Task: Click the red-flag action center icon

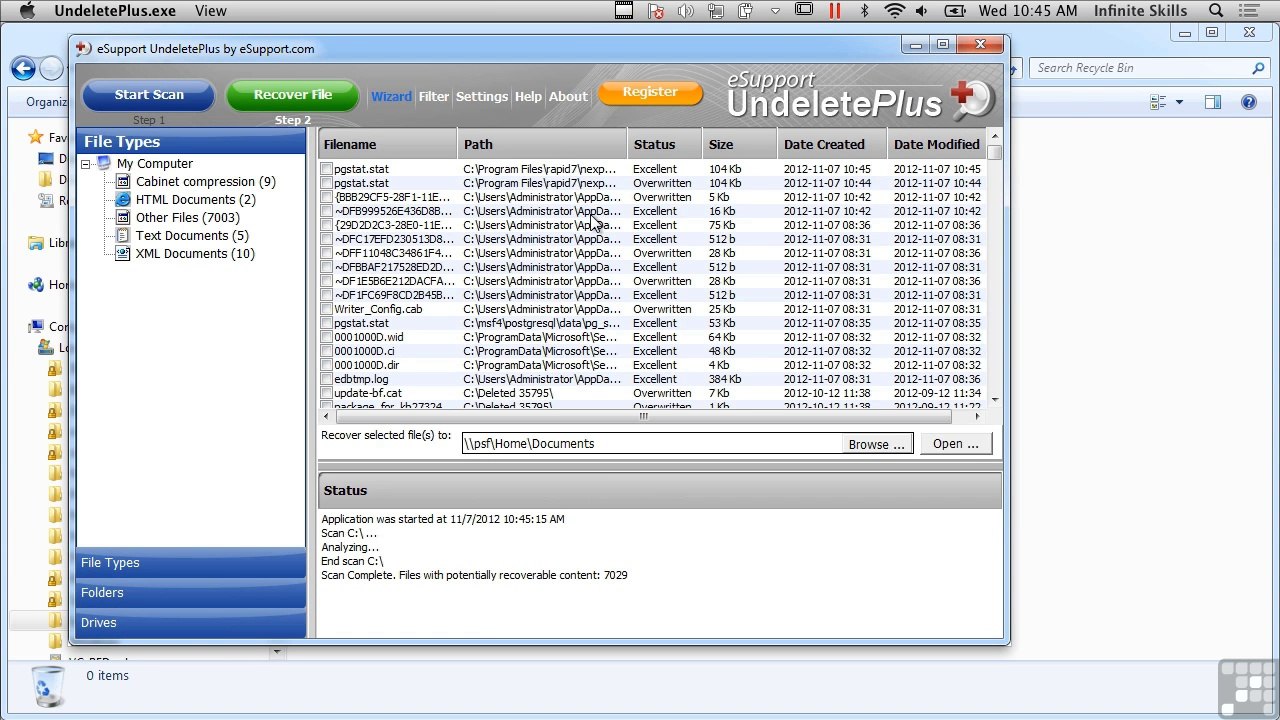Action: pos(656,11)
